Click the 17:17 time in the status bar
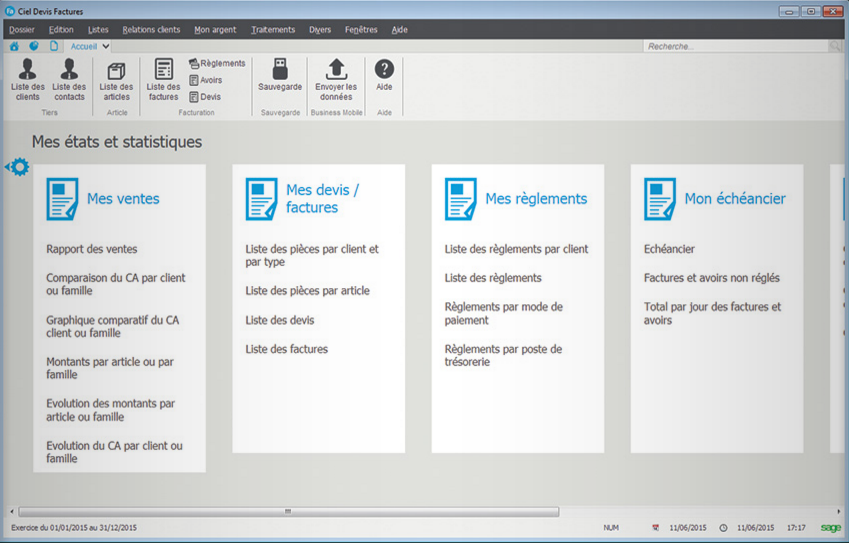The height and width of the screenshot is (543, 849). click(x=796, y=527)
